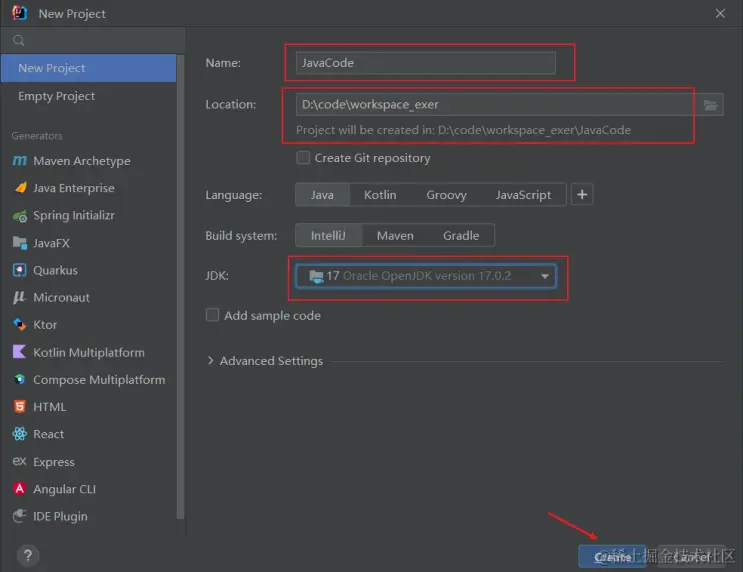Screen dimensions: 743x572
Task: Open help with question mark button
Action: (x=28, y=555)
